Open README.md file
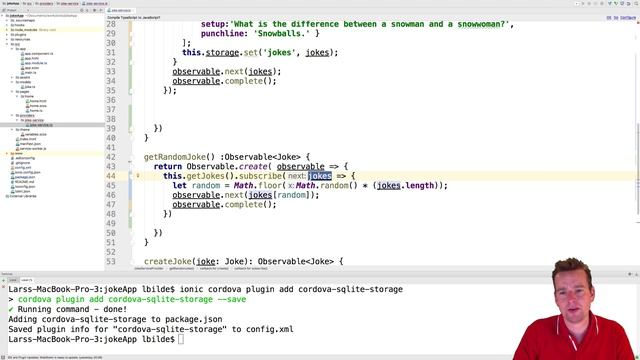Image resolution: width=640 pixels, height=360 pixels. tap(22, 182)
